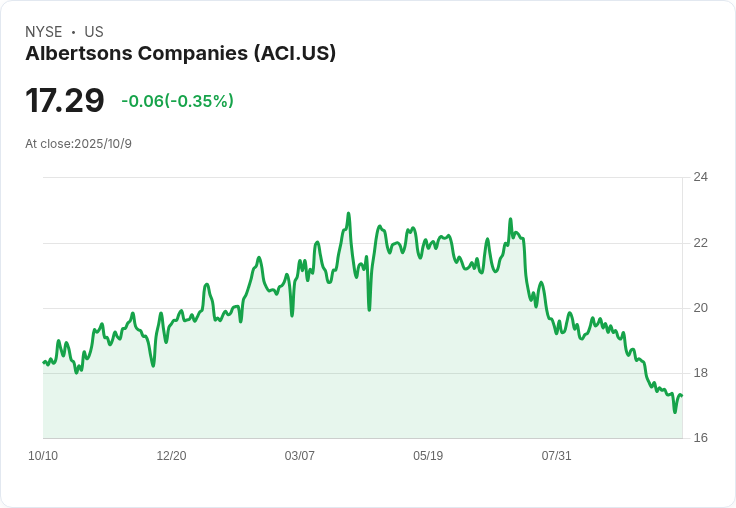The image size is (736, 508).
Task: Click the highest peak of the price line
Action: point(348,213)
